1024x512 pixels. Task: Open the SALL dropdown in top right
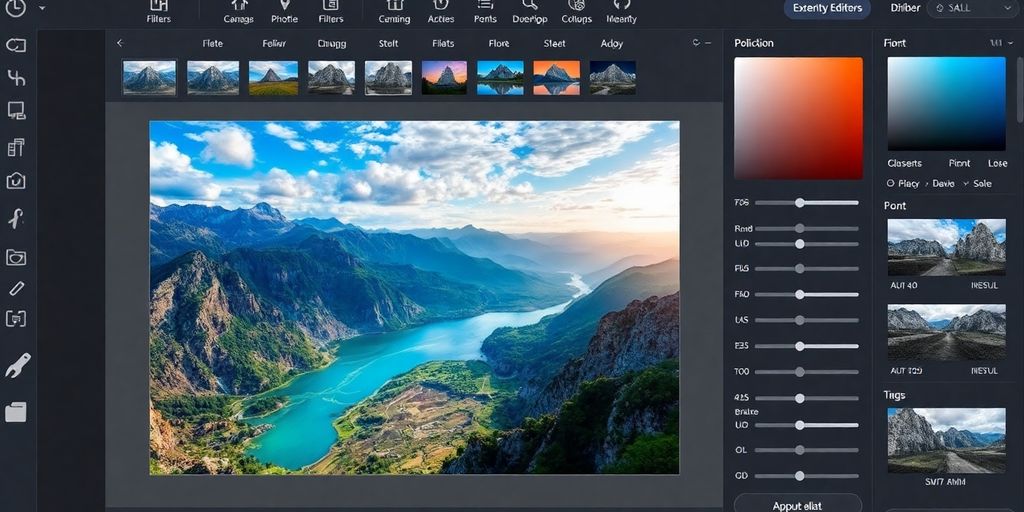[x=973, y=8]
